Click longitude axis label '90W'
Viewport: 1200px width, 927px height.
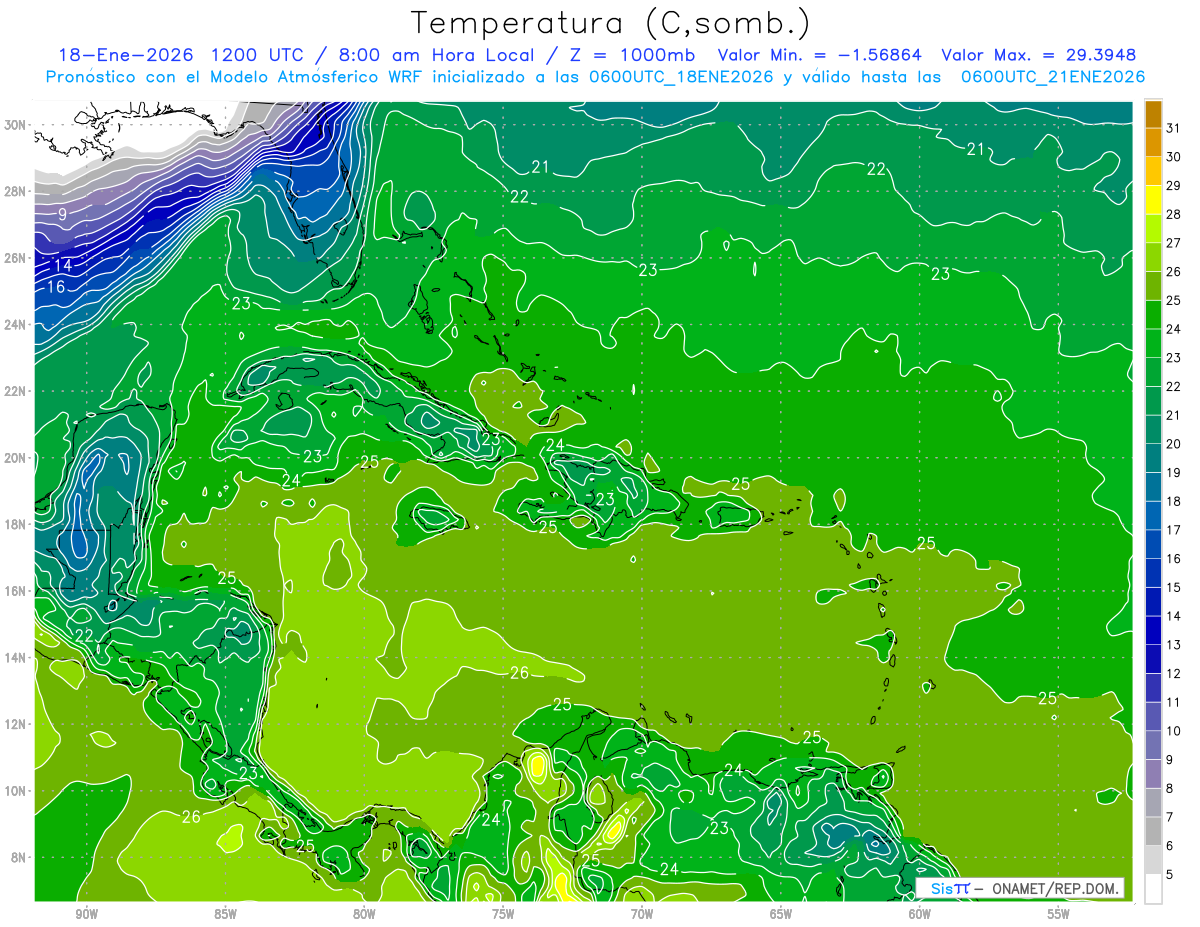coord(86,914)
